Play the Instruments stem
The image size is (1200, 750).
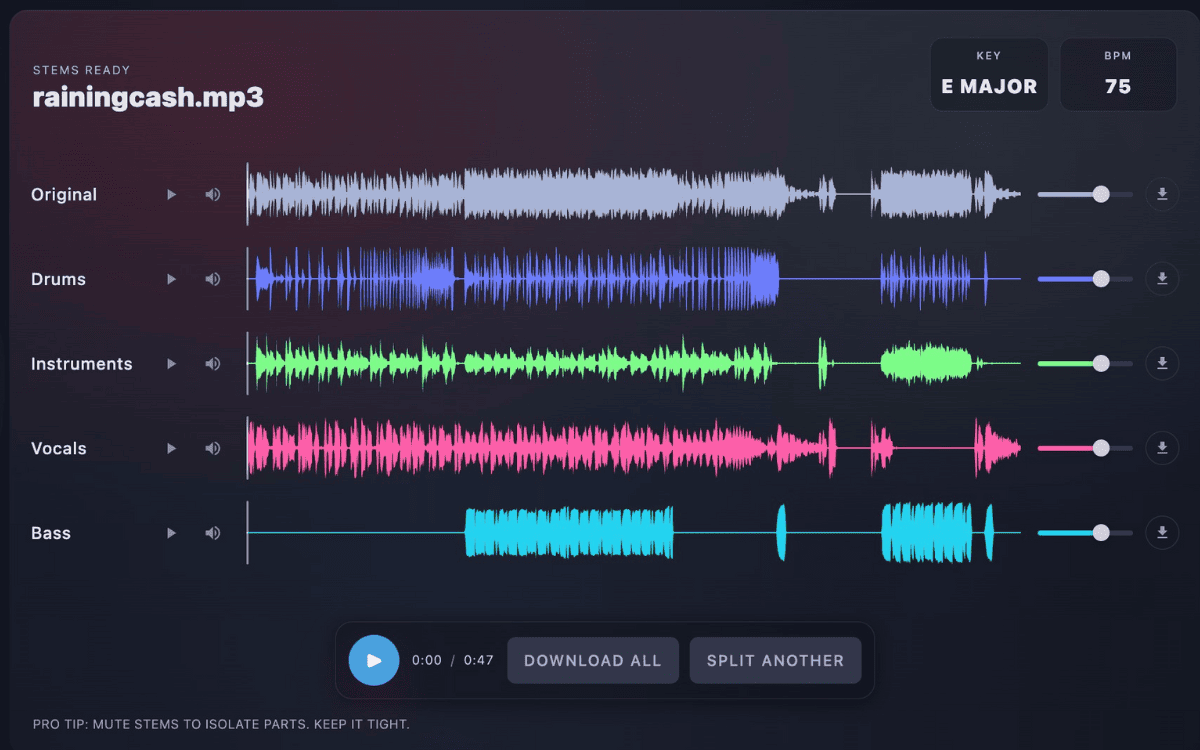tap(171, 364)
